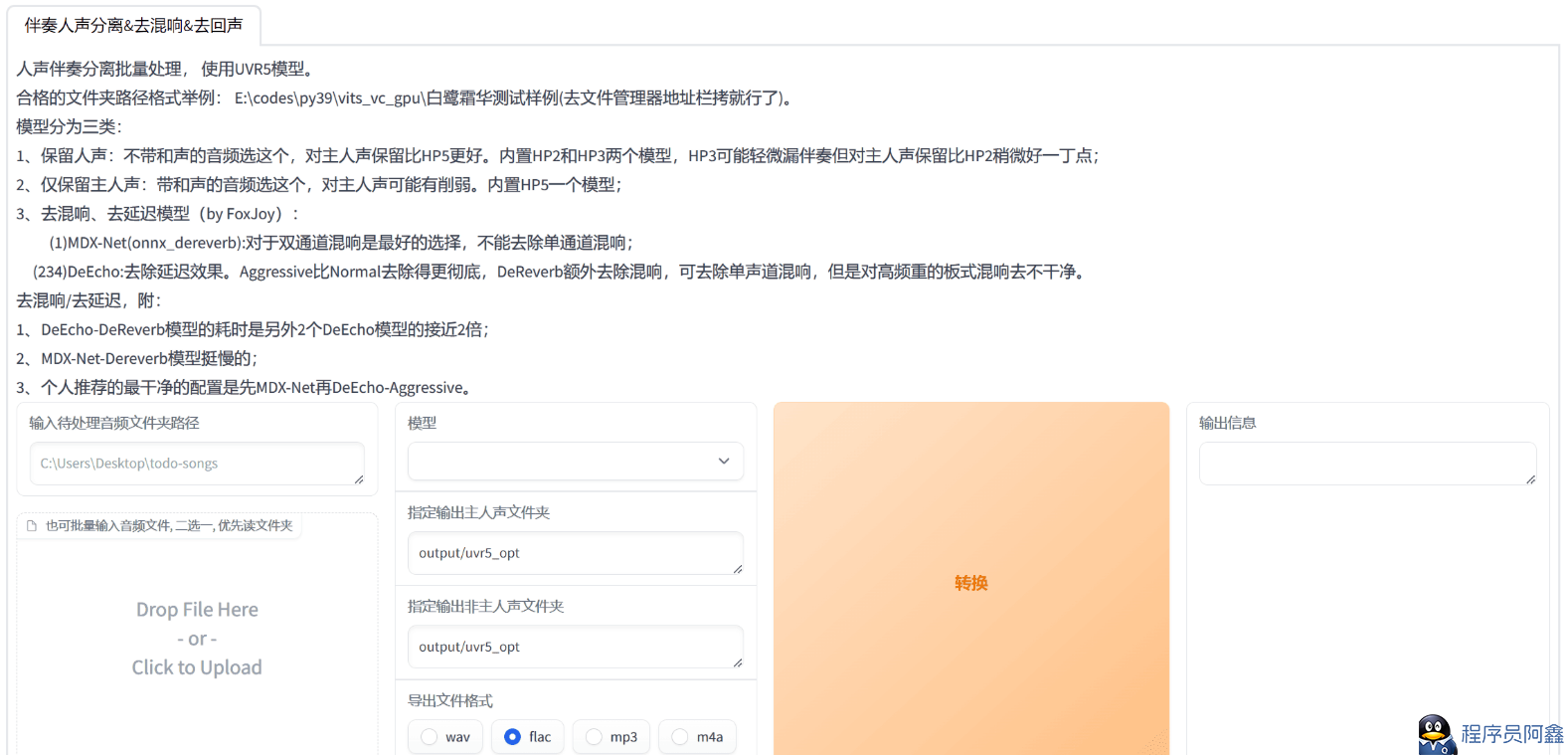This screenshot has width=1568, height=755.
Task: Edit the 指定输出主人声文件夹 path field
Action: click(576, 553)
